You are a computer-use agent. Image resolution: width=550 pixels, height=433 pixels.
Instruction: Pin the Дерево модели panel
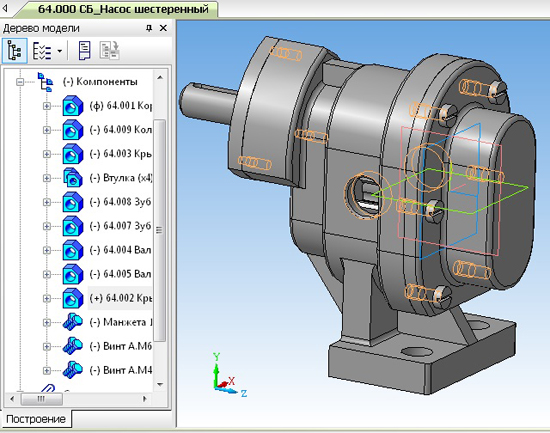[x=149, y=28]
